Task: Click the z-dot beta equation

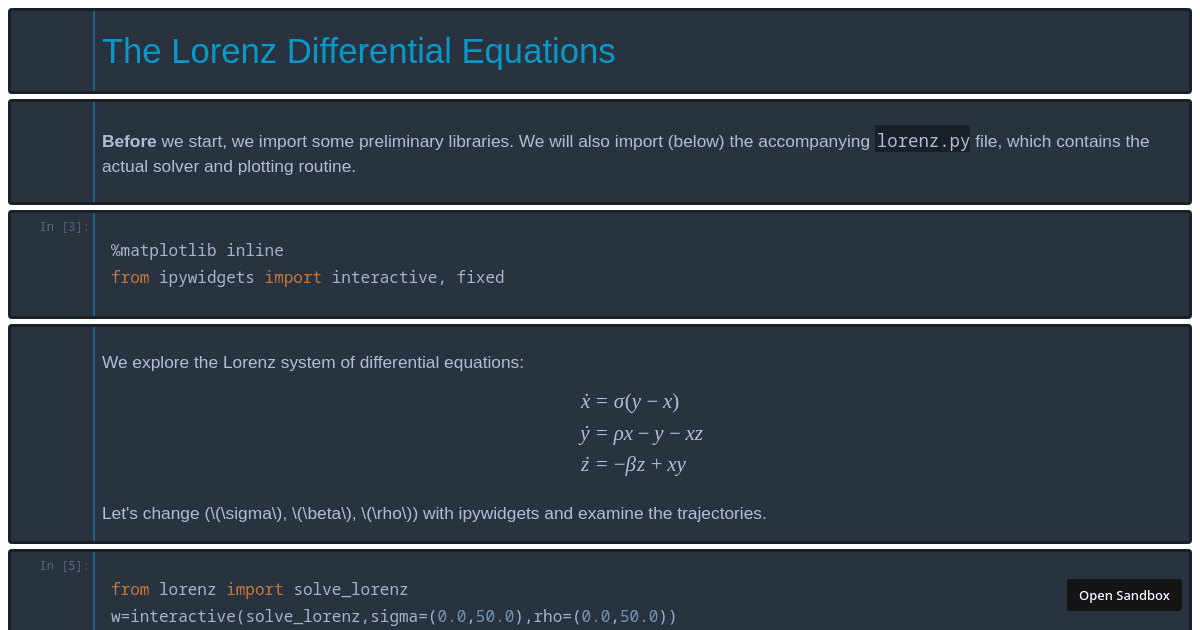Action: point(632,464)
